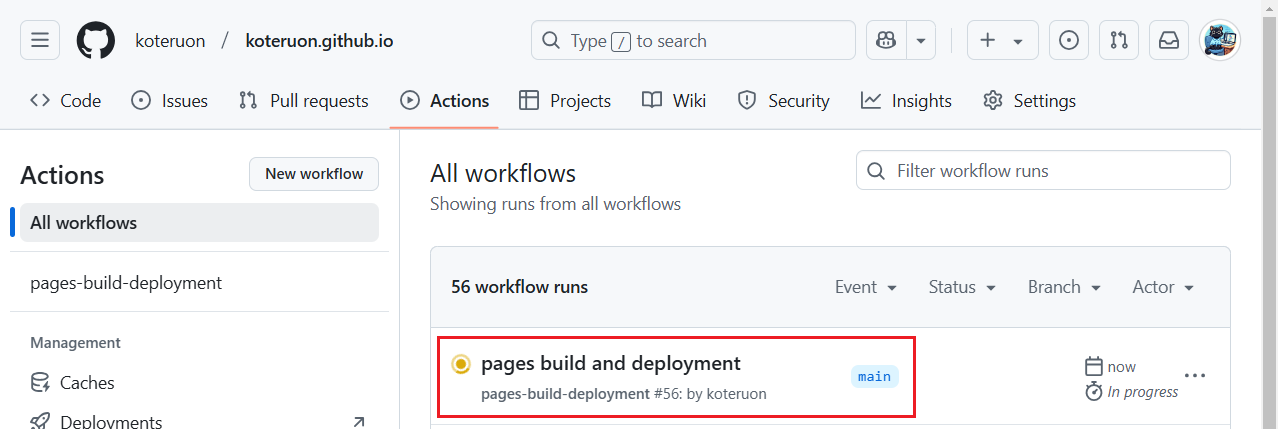Expand the Copilot dropdown arrow

coord(920,40)
